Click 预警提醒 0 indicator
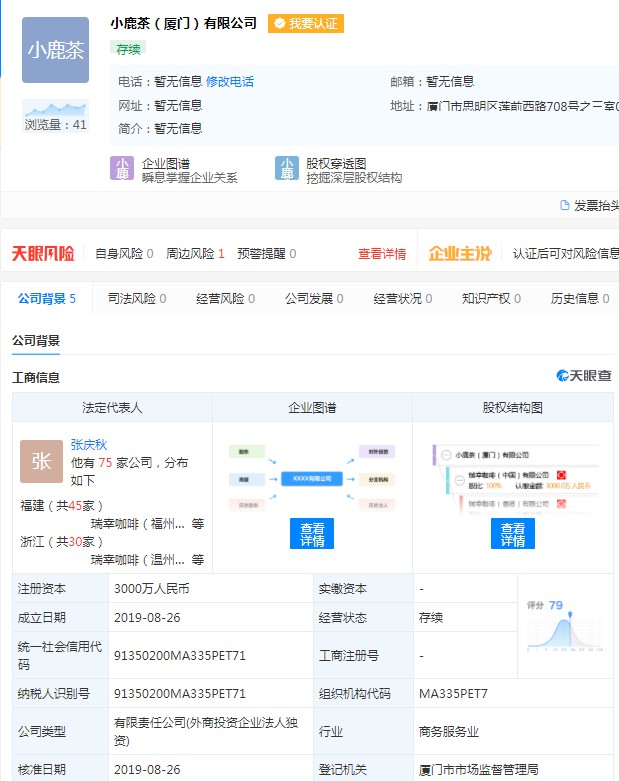 pos(267,254)
